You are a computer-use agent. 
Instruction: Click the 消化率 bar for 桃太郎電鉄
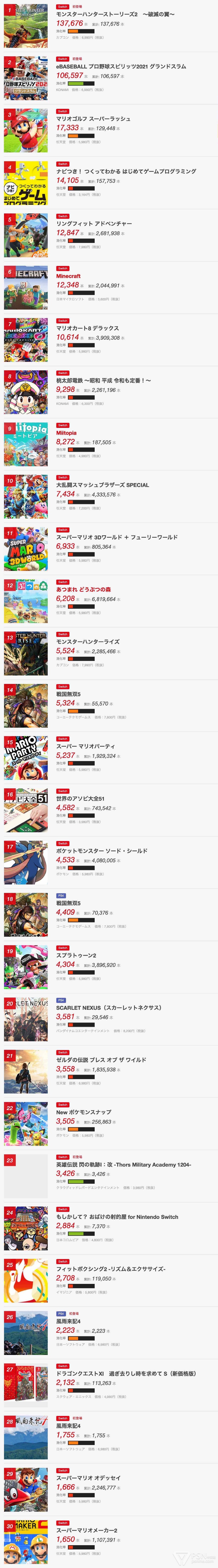[81, 397]
